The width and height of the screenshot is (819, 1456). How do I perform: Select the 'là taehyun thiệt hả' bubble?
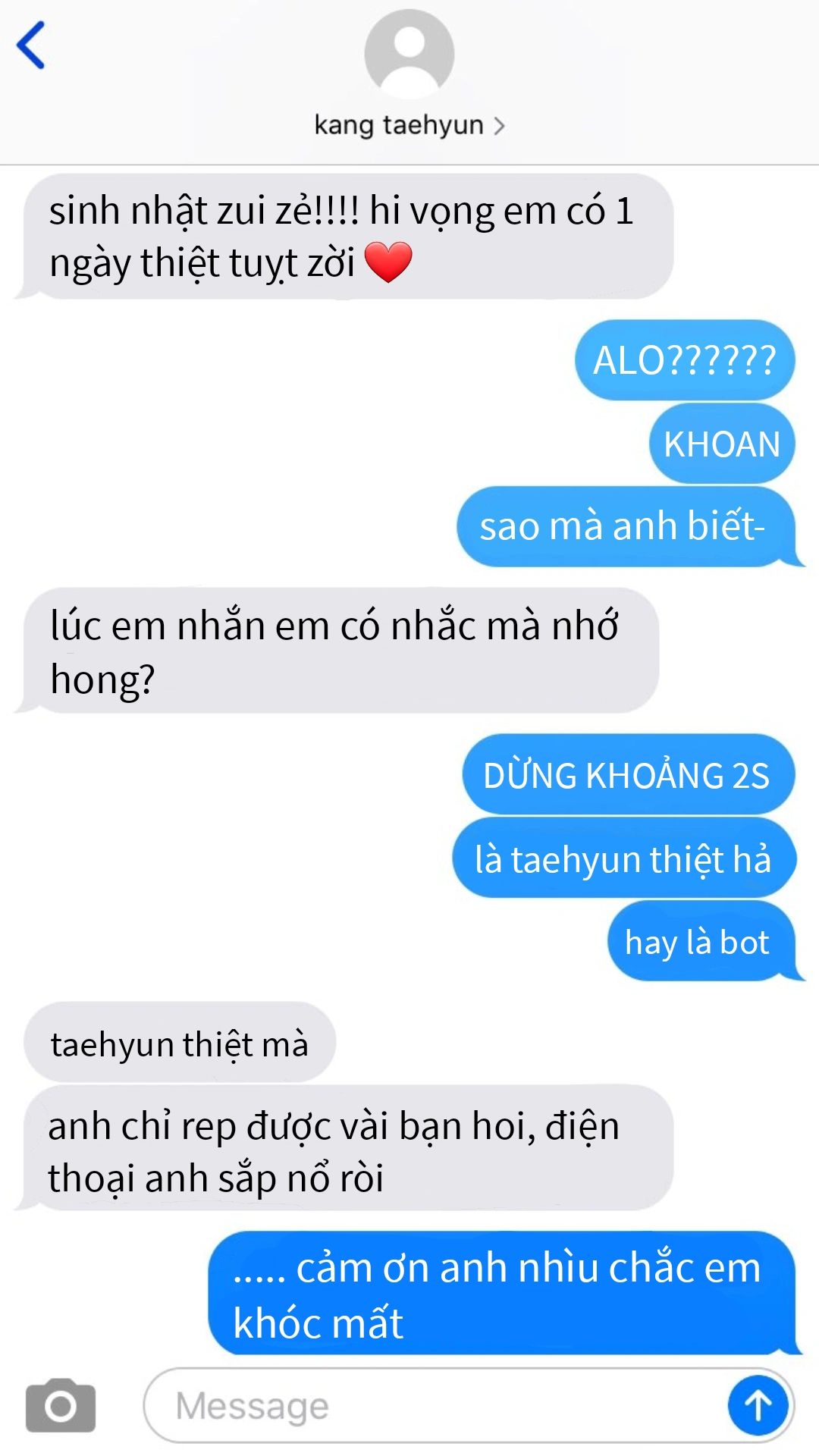tap(624, 858)
